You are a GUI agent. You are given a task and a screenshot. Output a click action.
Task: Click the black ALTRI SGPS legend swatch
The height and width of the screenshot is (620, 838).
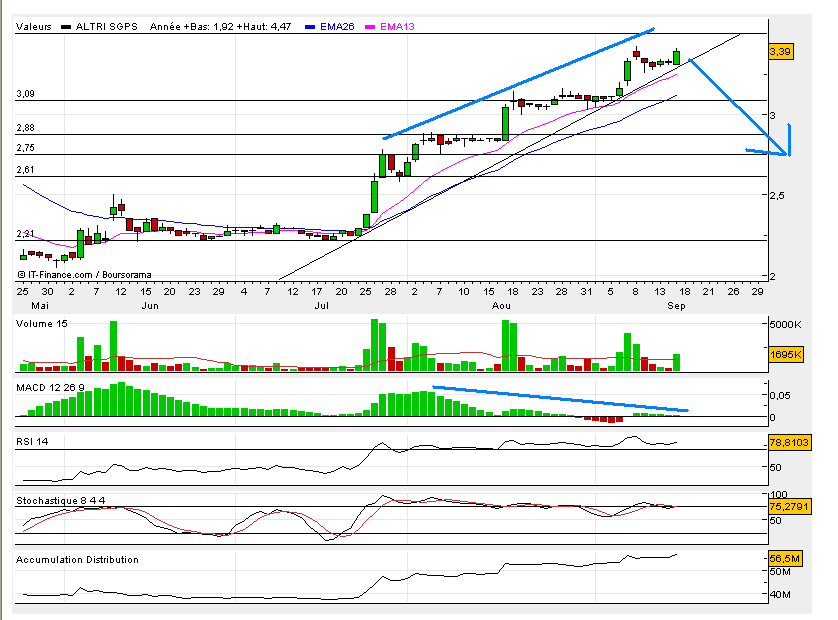click(x=66, y=27)
